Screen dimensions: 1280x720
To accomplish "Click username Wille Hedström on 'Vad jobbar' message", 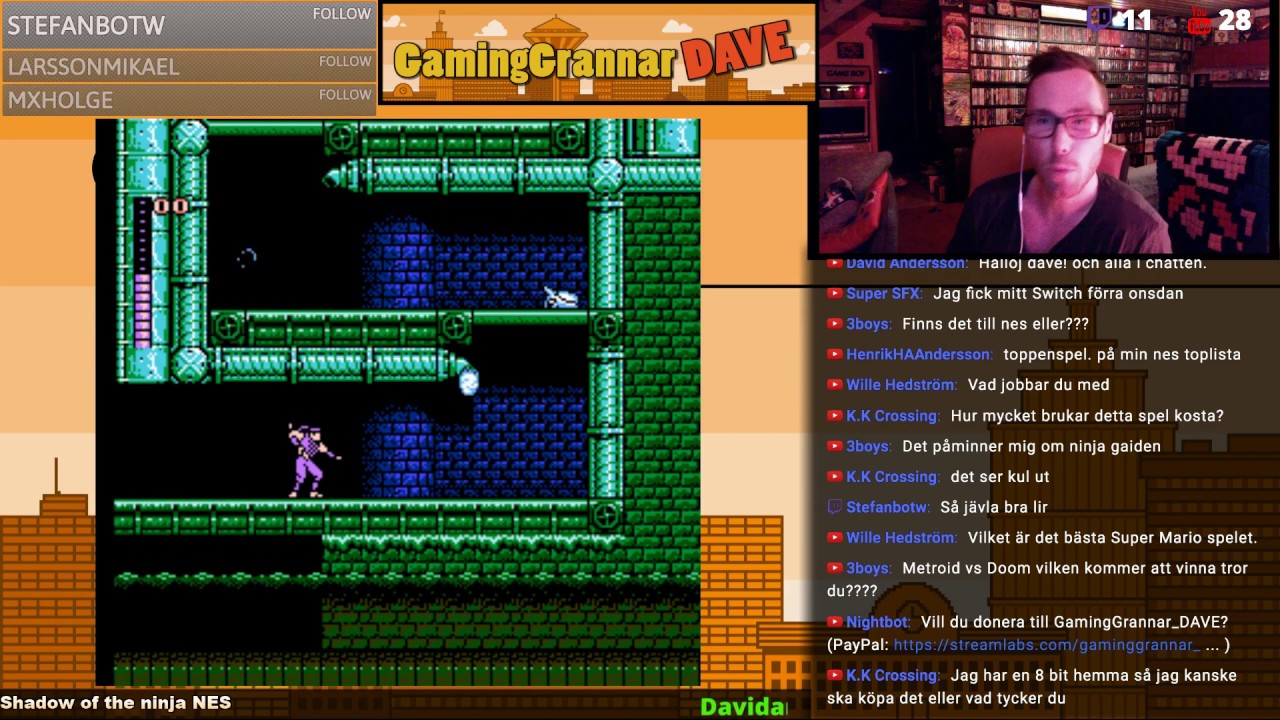I will point(901,384).
